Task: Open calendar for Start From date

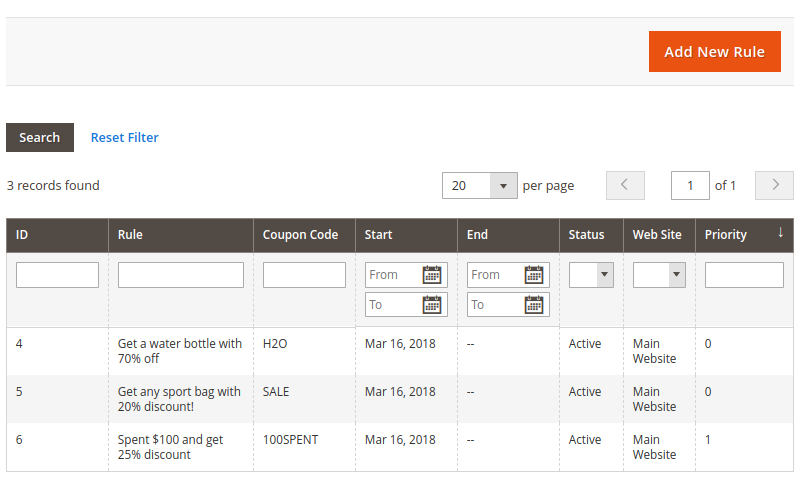Action: tap(432, 275)
